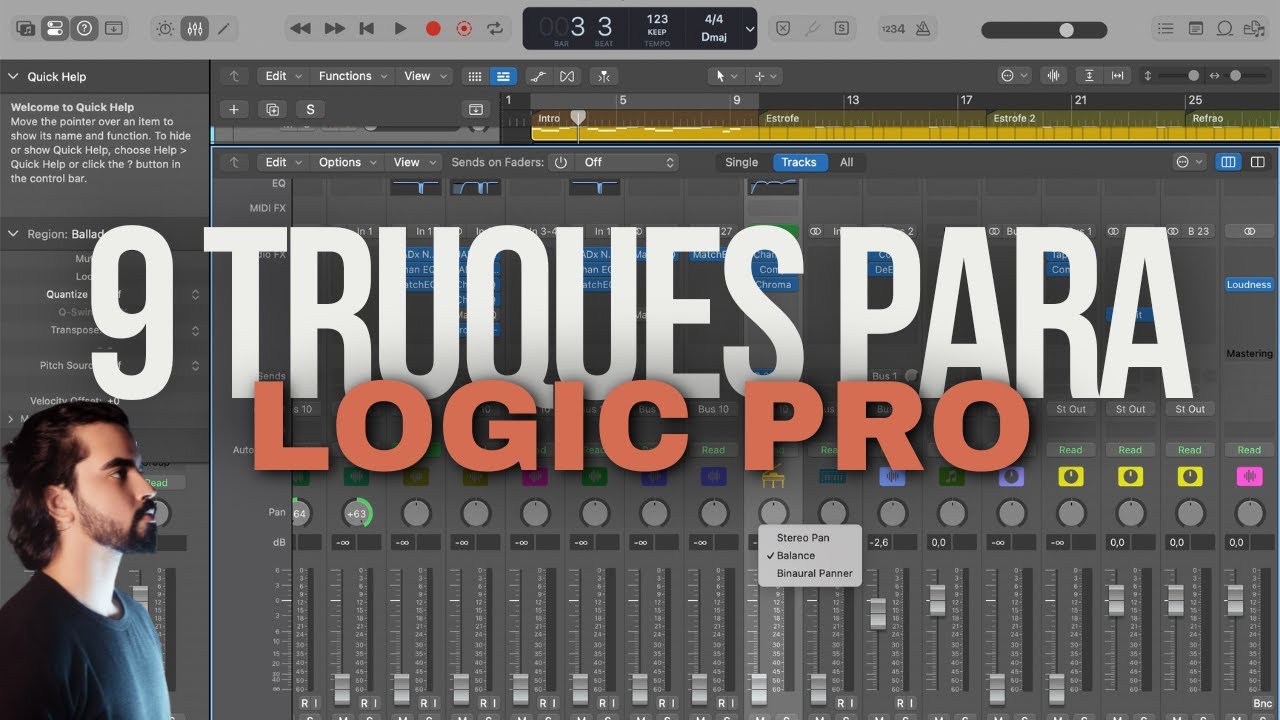Image resolution: width=1280 pixels, height=720 pixels.
Task: Choose Stereo Pan from pan menu
Action: tap(803, 538)
